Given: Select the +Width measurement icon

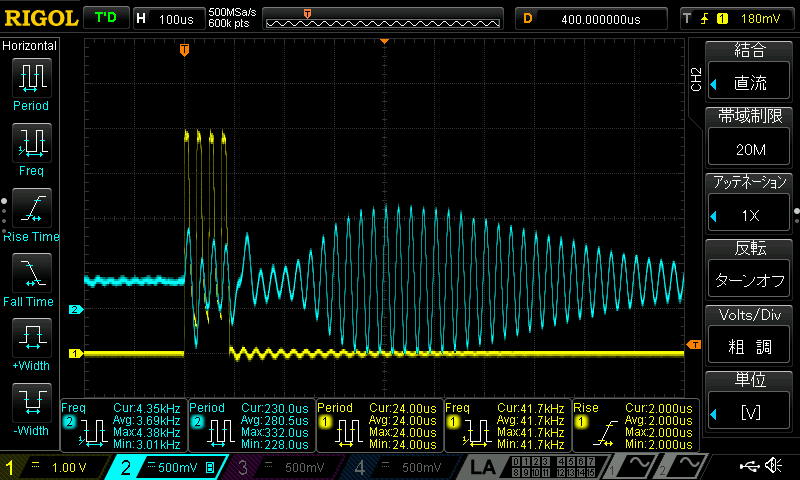Looking at the screenshot, I should 30,339.
